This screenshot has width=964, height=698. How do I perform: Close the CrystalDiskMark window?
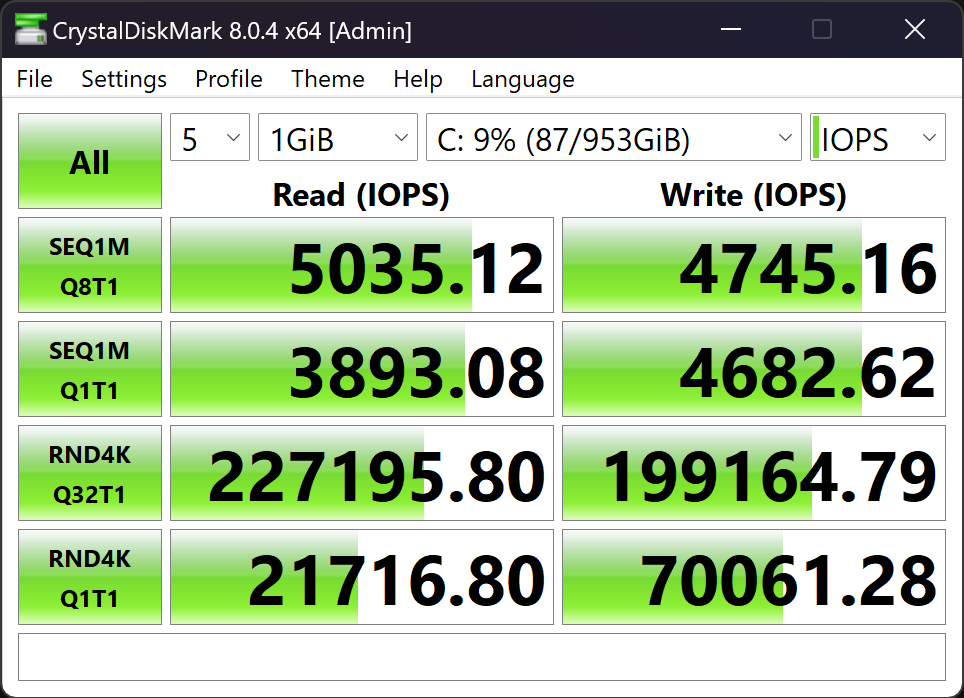915,29
